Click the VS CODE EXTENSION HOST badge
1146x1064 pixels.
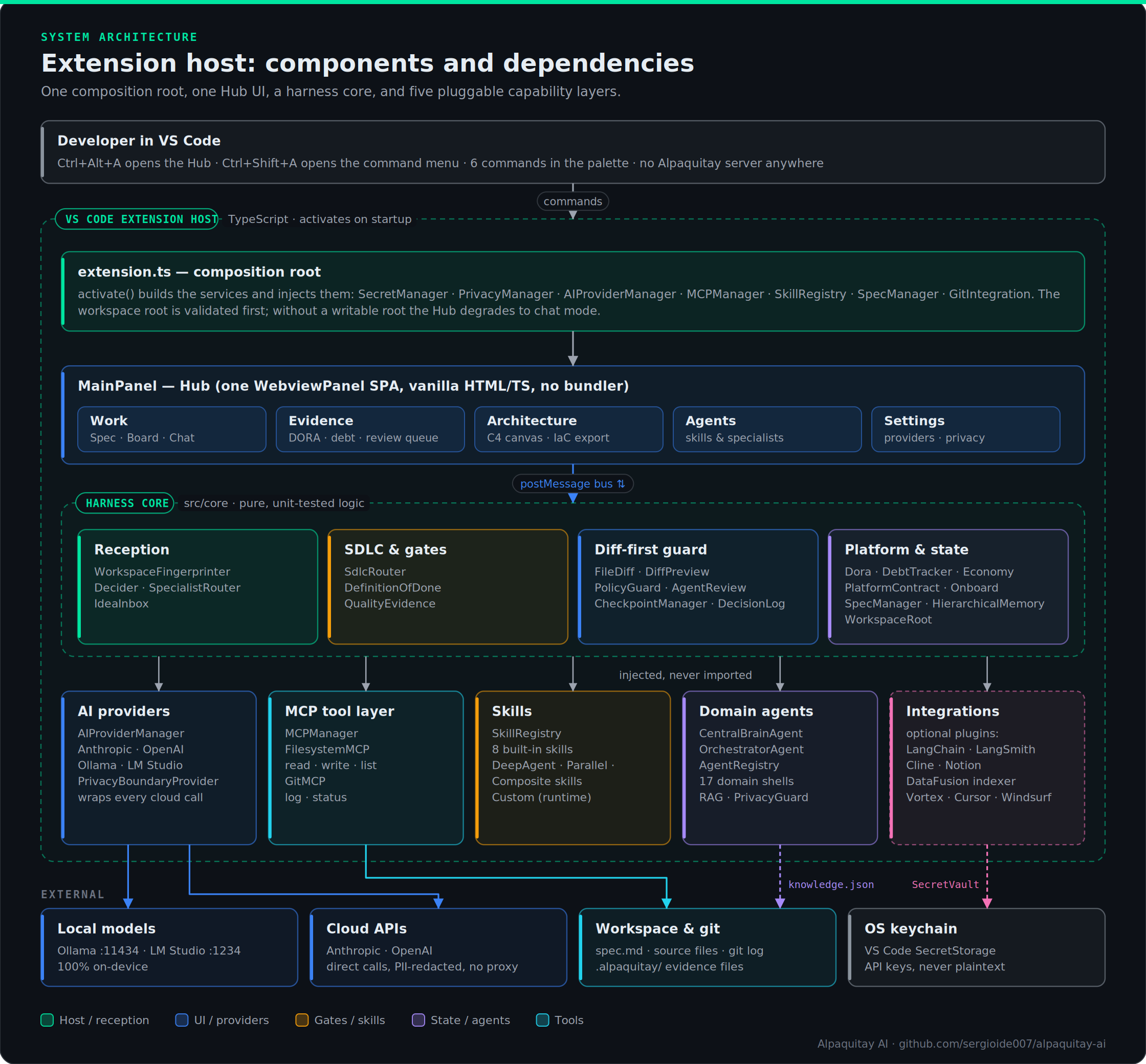[x=137, y=219]
